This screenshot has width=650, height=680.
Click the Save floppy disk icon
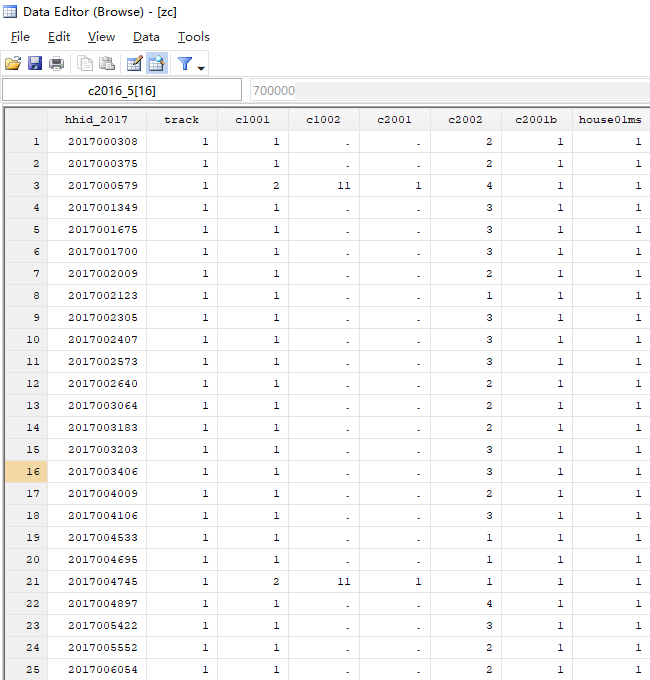coord(35,64)
